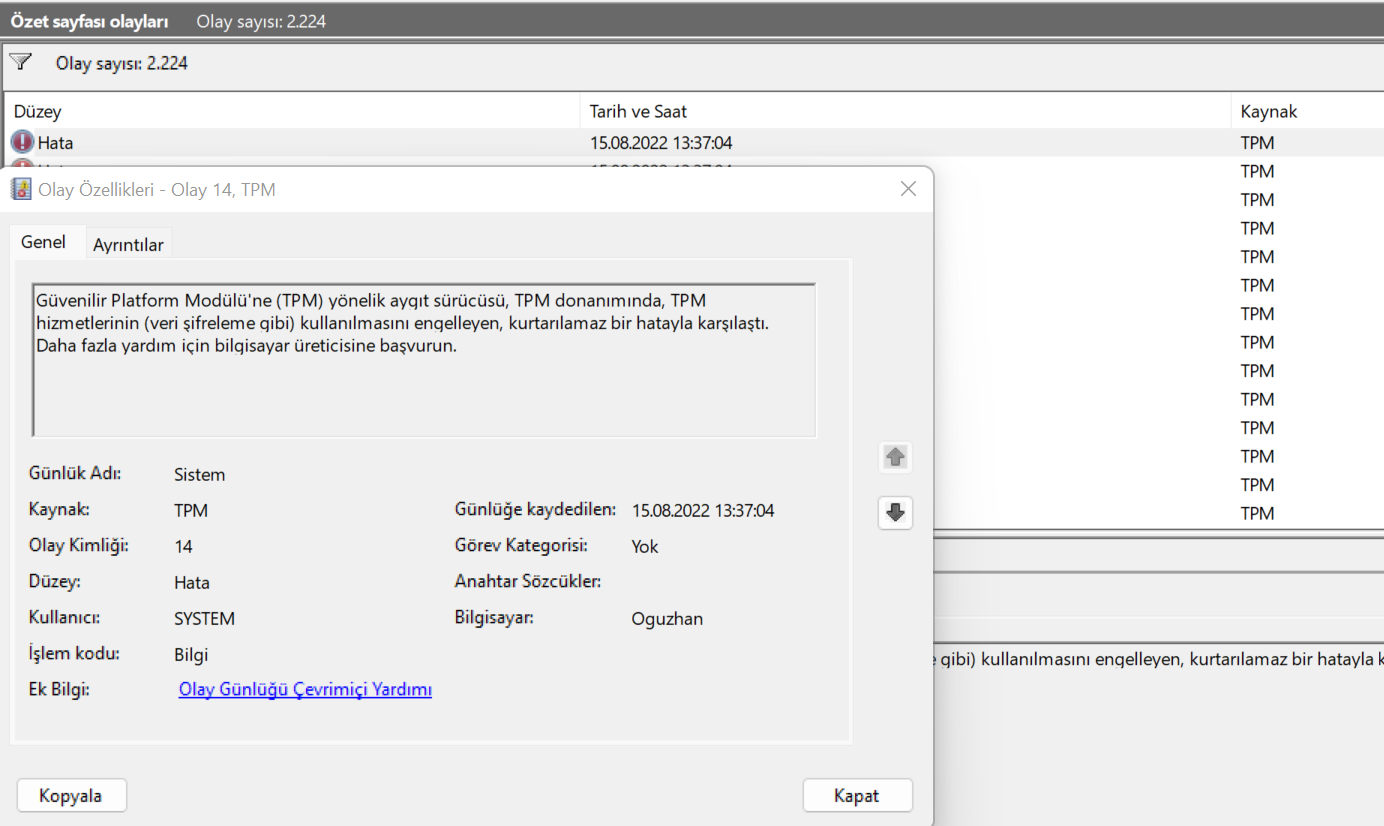Switch to the Genel tab
Image resolution: width=1384 pixels, height=826 pixels.
tap(43, 242)
